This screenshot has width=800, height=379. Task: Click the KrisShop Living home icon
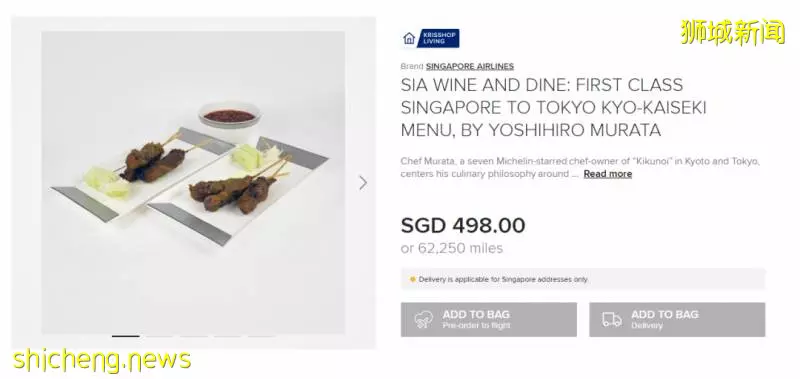[409, 38]
